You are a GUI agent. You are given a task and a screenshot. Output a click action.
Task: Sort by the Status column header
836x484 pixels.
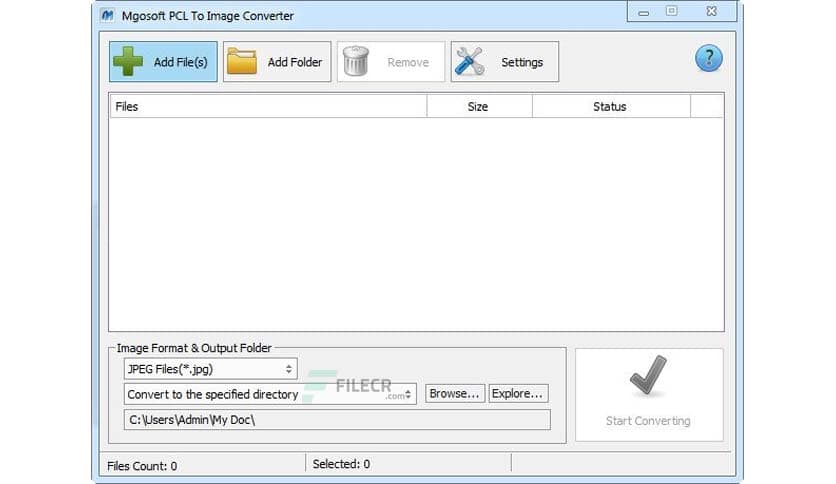click(610, 106)
